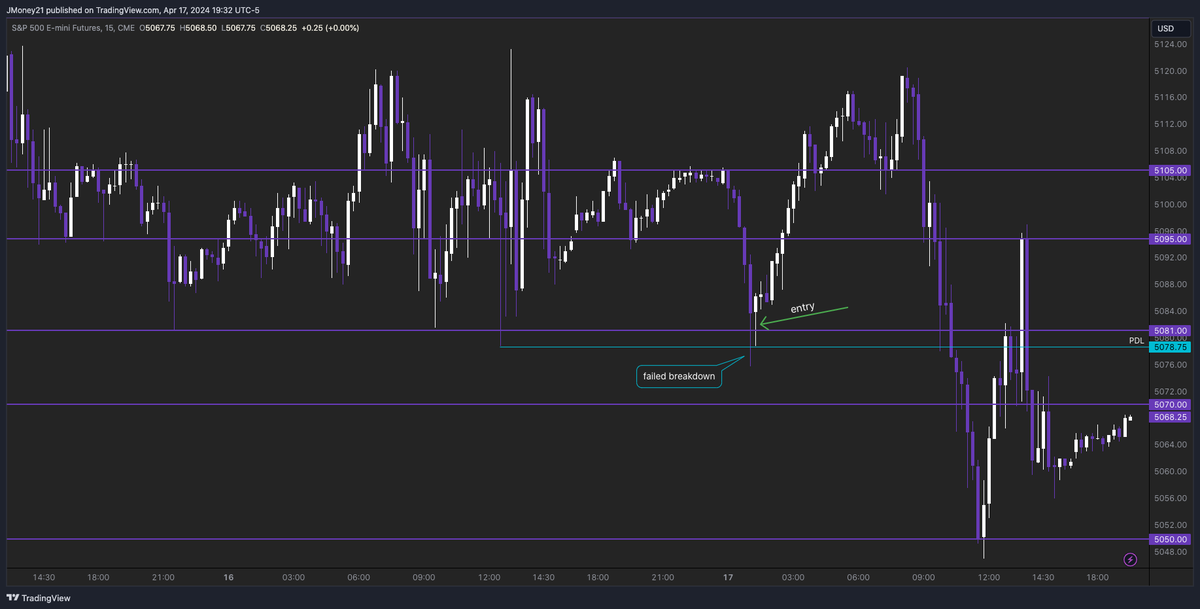1200x609 pixels.
Task: Click the 5100.00 price scale value
Action: (1169, 204)
